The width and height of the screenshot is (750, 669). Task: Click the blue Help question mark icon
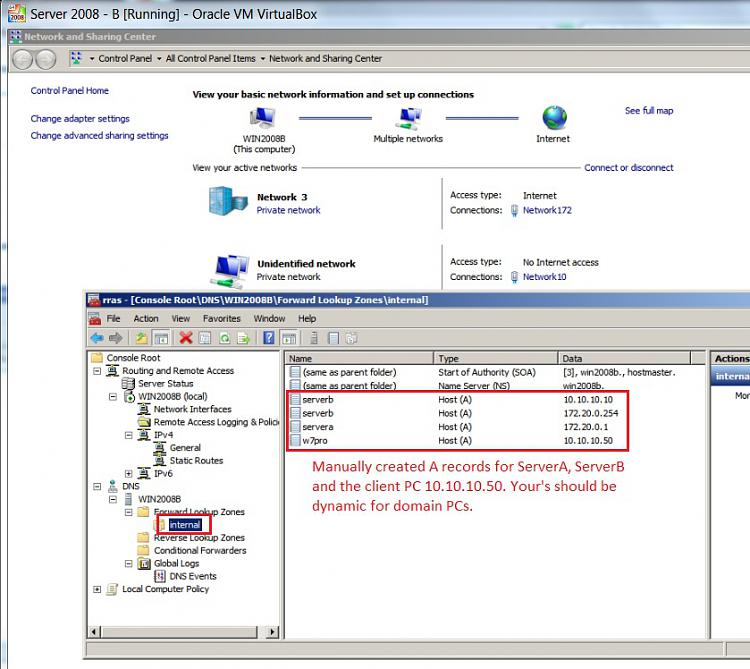(x=269, y=338)
